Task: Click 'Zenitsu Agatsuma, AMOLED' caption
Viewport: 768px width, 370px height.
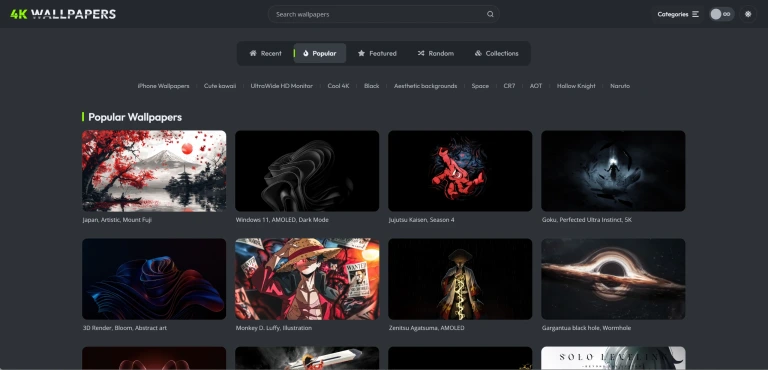Action: pos(426,328)
